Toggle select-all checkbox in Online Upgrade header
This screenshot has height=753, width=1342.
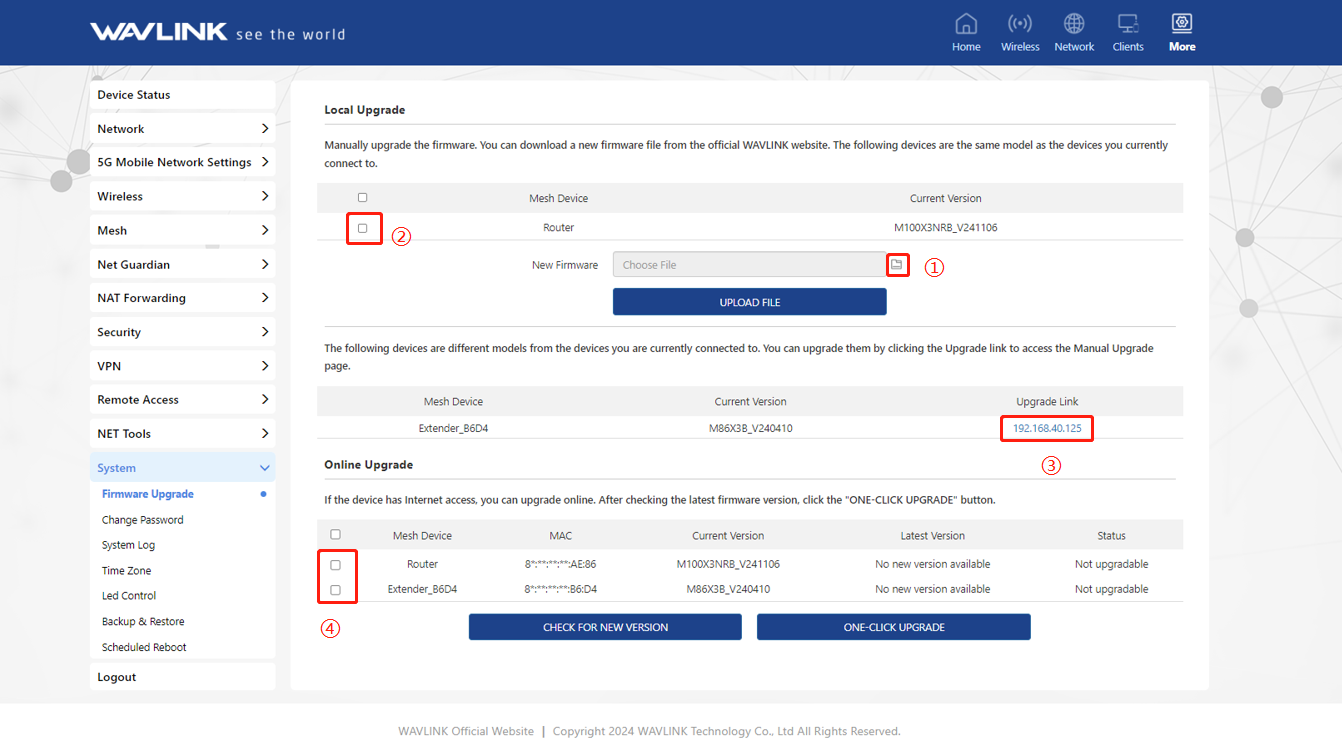(335, 535)
